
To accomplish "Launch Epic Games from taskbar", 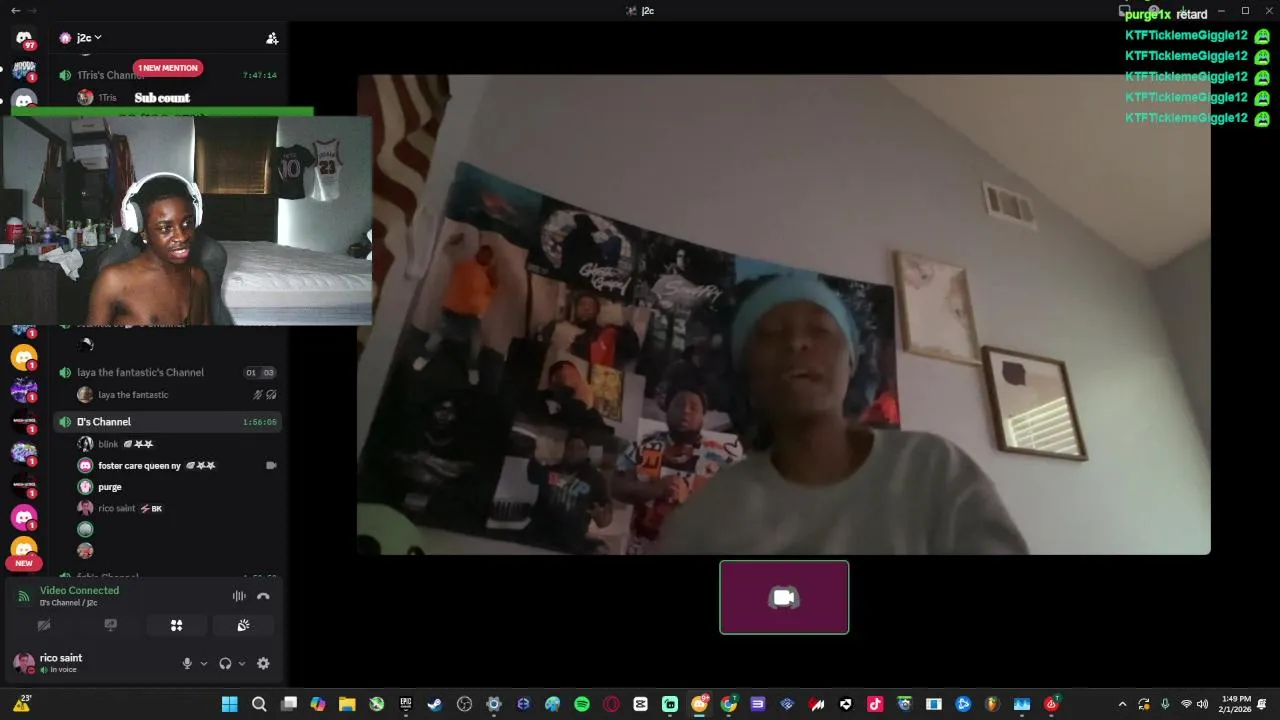I will tap(406, 704).
